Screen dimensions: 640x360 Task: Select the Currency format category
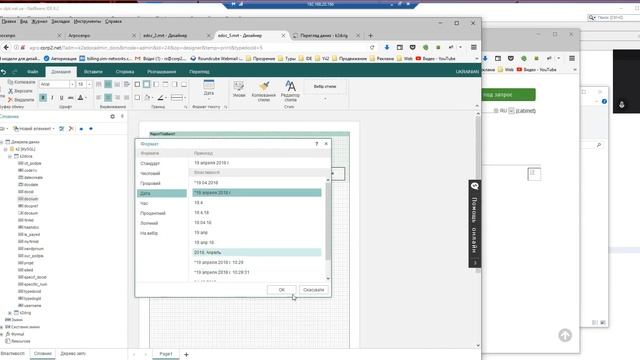[162, 183]
